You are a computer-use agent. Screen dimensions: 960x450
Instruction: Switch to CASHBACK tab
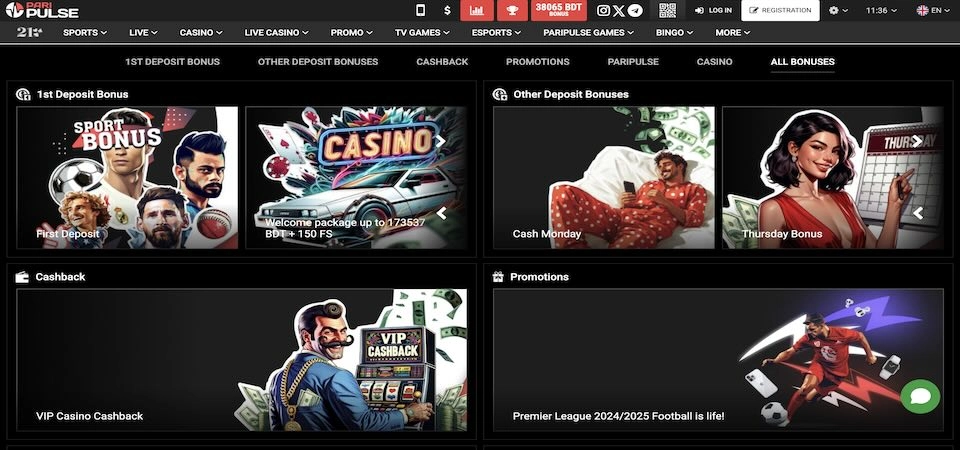click(442, 62)
